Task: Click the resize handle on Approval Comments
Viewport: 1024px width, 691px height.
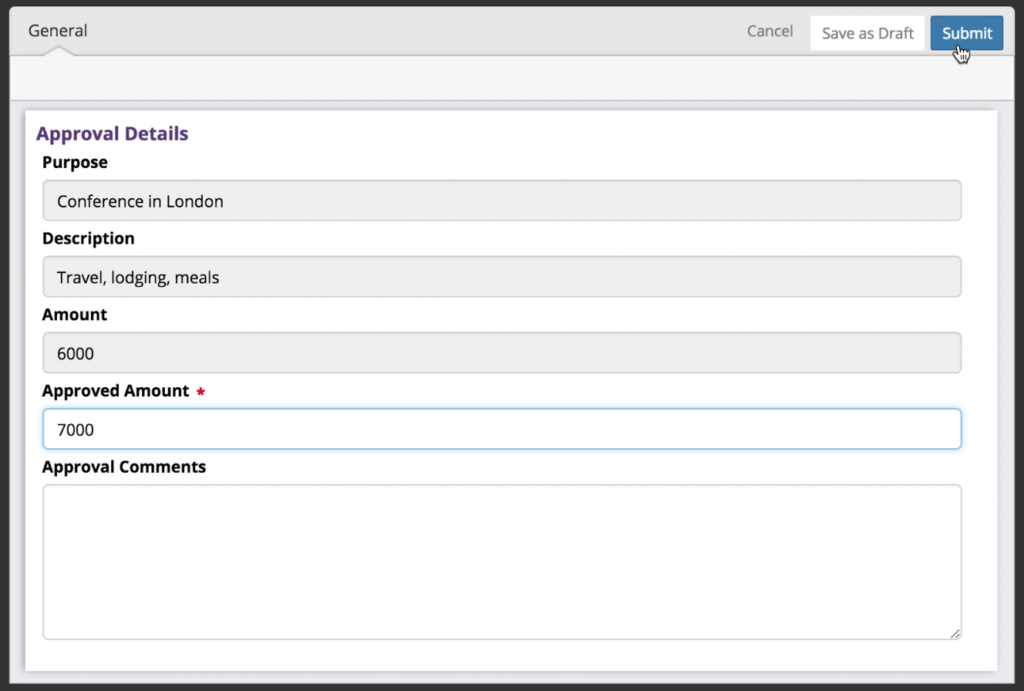Action: (955, 633)
